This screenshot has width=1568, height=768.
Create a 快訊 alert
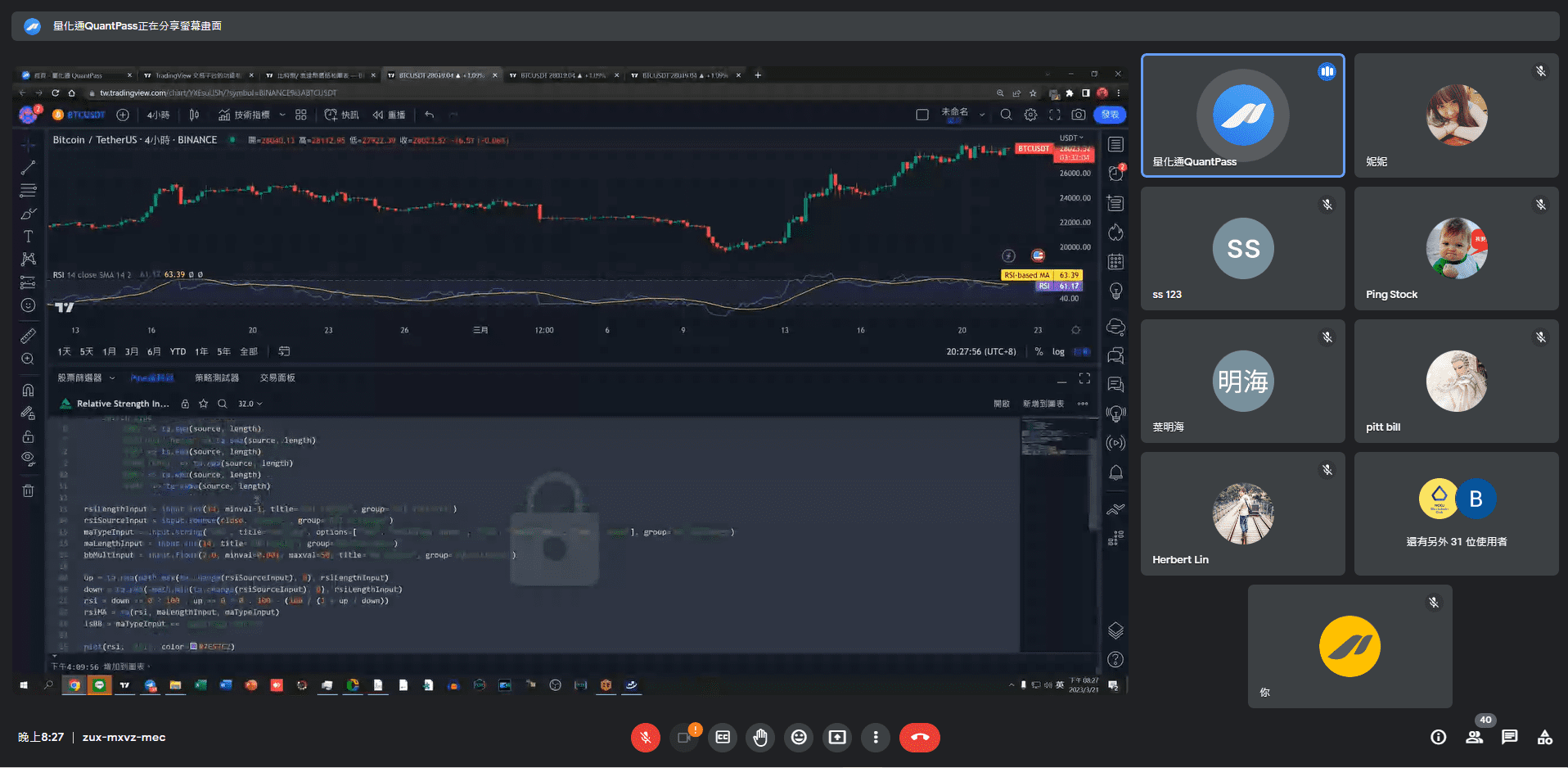click(341, 115)
